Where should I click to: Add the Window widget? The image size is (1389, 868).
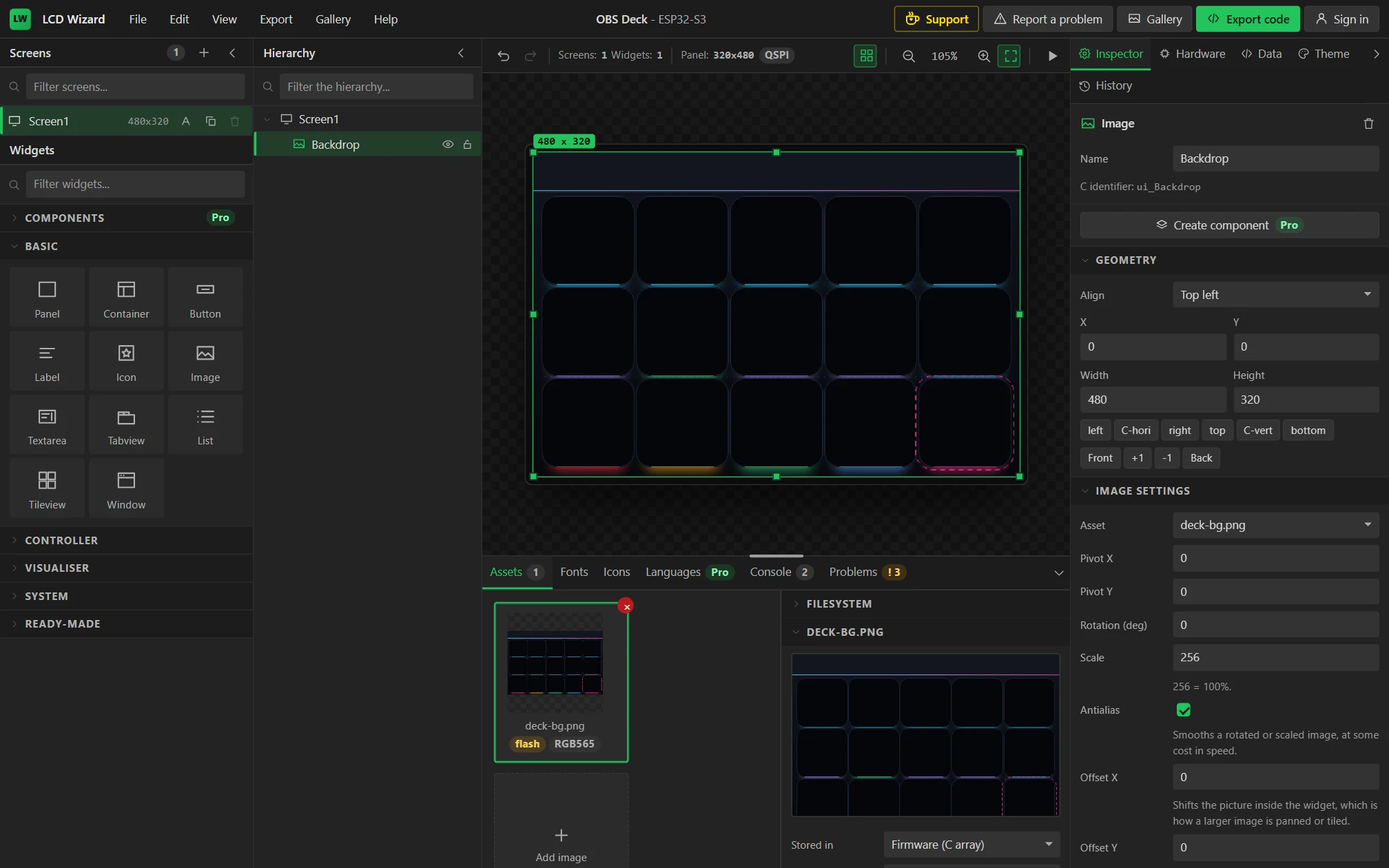(126, 488)
